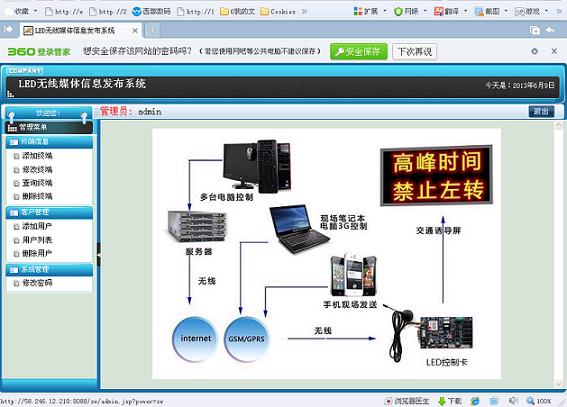Click the 扩展 extensions icon

(x=358, y=12)
